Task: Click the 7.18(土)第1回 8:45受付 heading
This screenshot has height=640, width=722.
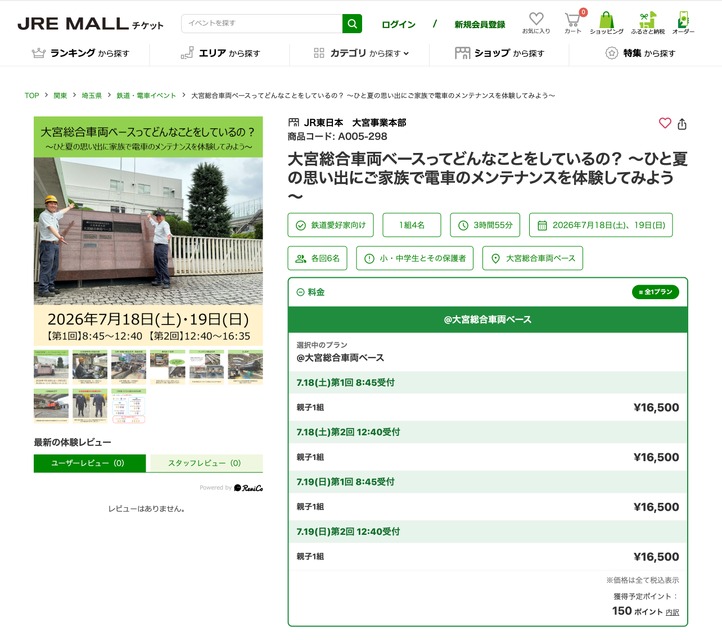Action: point(345,383)
